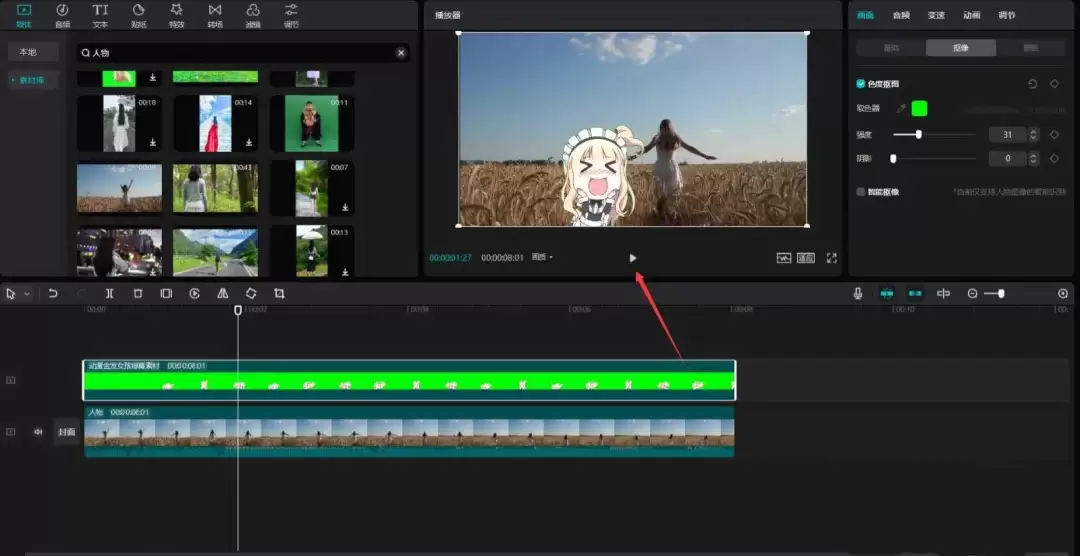1080x556 pixels.
Task: Enter fullscreen preview mode
Action: click(x=831, y=258)
